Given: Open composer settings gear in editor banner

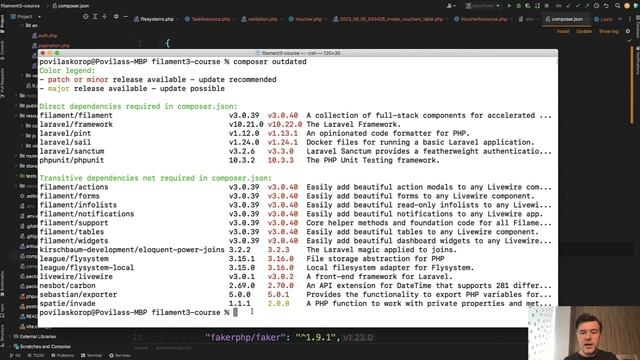Looking at the screenshot, I should (x=628, y=31).
